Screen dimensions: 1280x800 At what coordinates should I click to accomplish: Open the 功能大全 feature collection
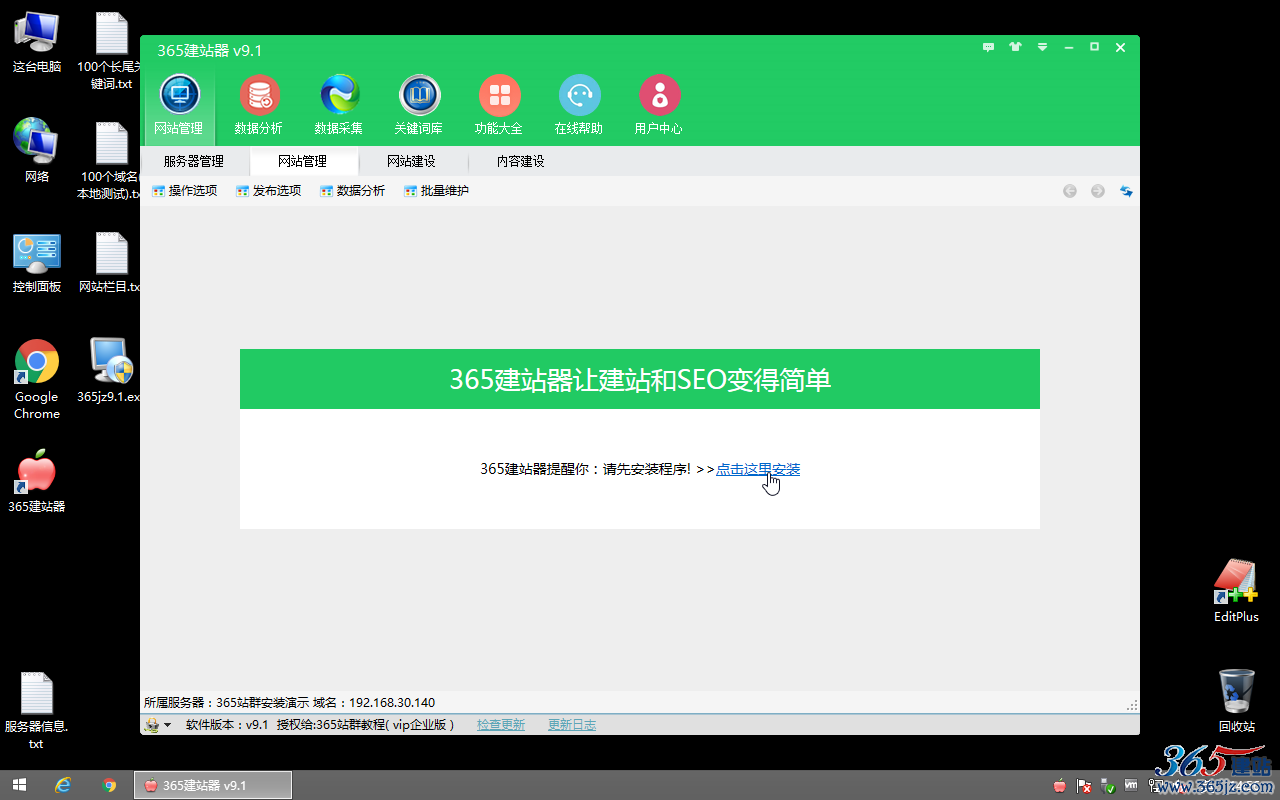coord(499,105)
